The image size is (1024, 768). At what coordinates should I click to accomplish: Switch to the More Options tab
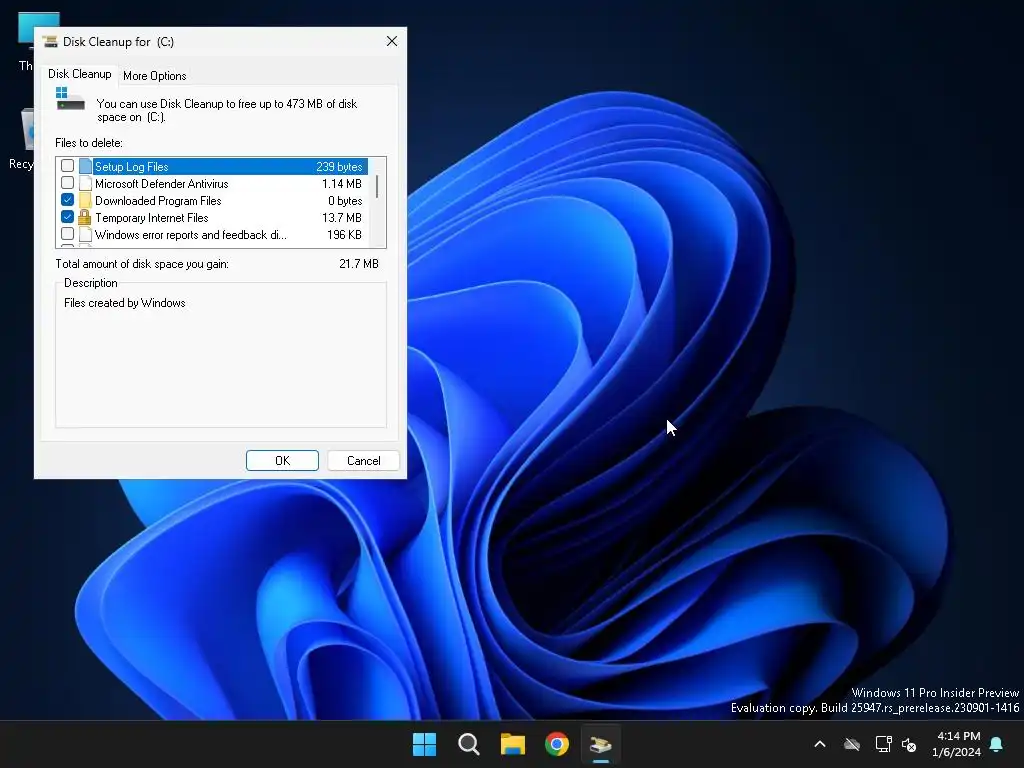[155, 76]
